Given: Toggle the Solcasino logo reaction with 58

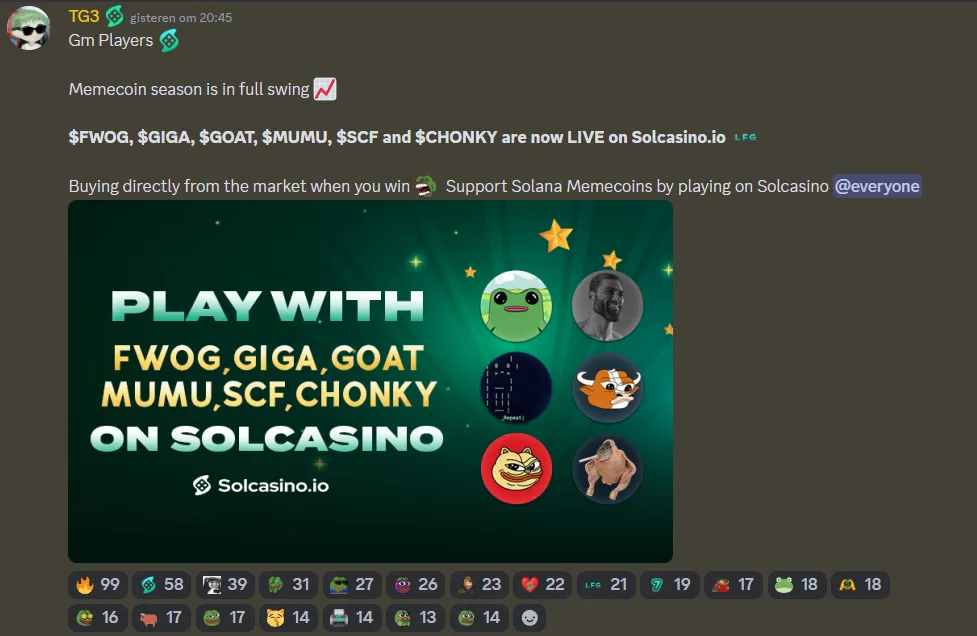Looking at the screenshot, I should pyautogui.click(x=161, y=584).
